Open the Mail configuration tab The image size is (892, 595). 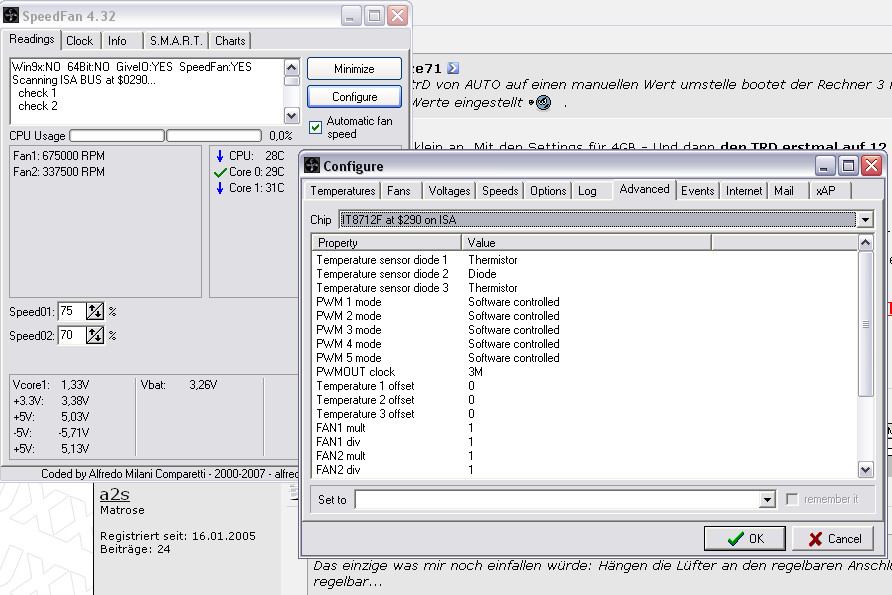point(783,191)
